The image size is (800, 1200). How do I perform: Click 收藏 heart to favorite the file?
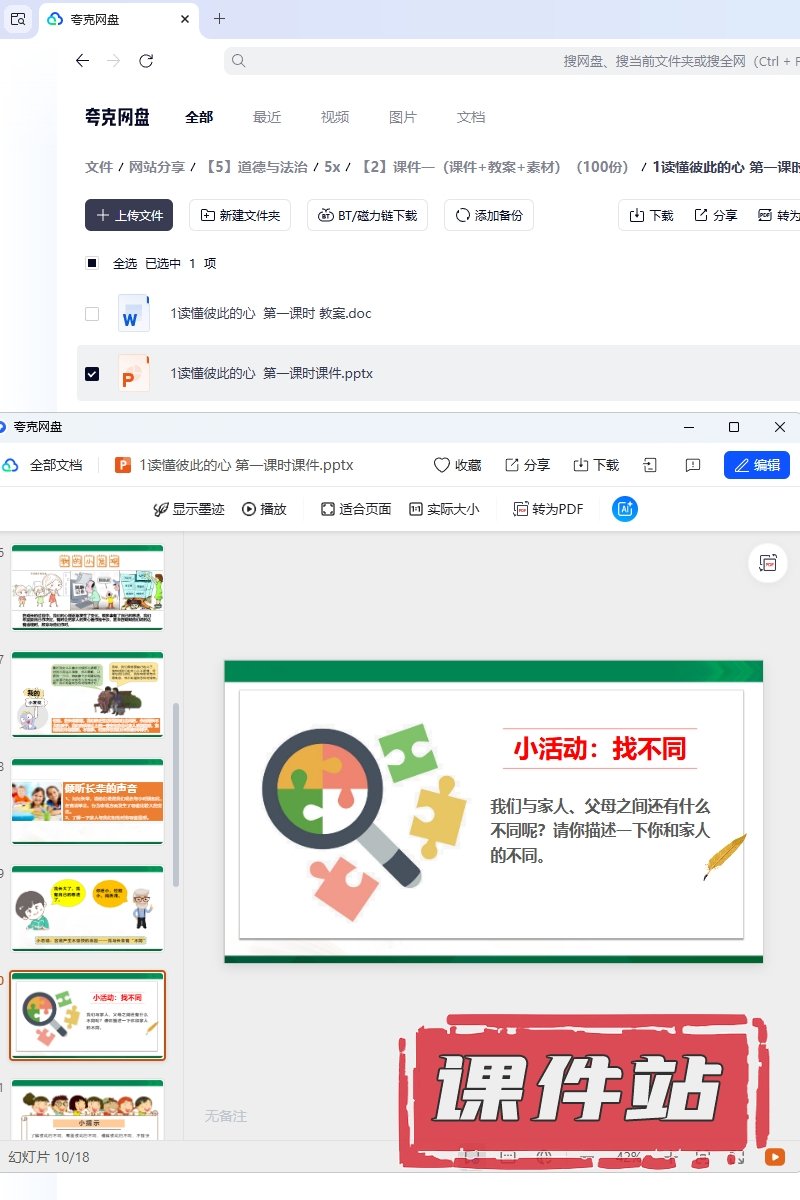(x=457, y=465)
